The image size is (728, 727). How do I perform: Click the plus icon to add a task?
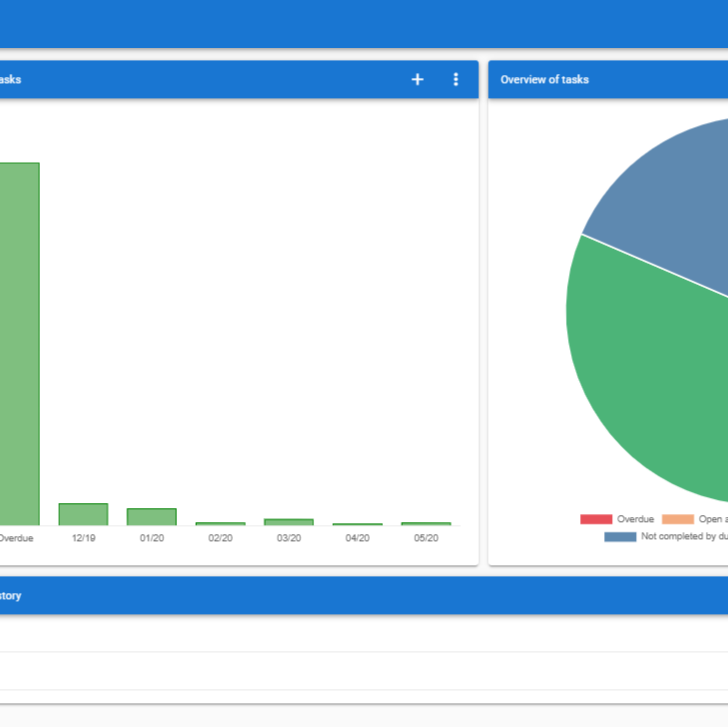(x=417, y=79)
